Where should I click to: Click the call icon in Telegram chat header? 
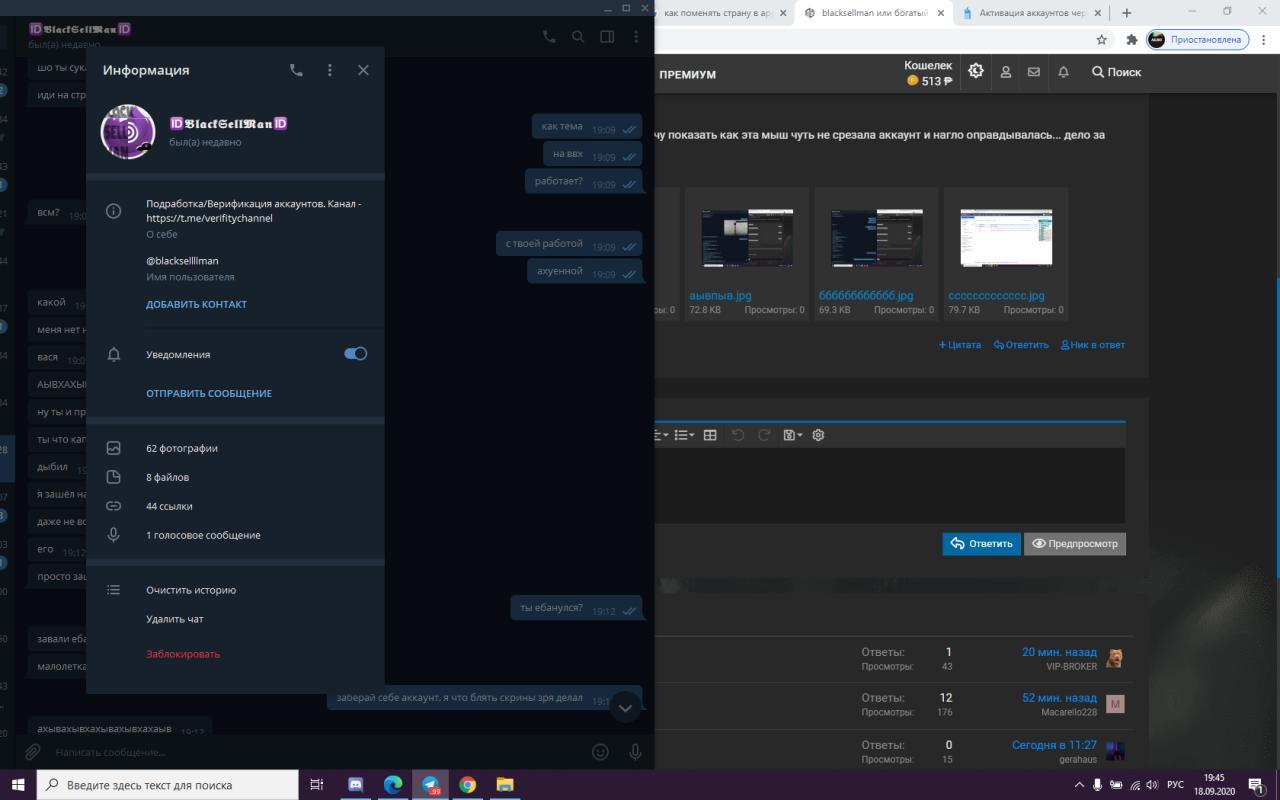(549, 36)
